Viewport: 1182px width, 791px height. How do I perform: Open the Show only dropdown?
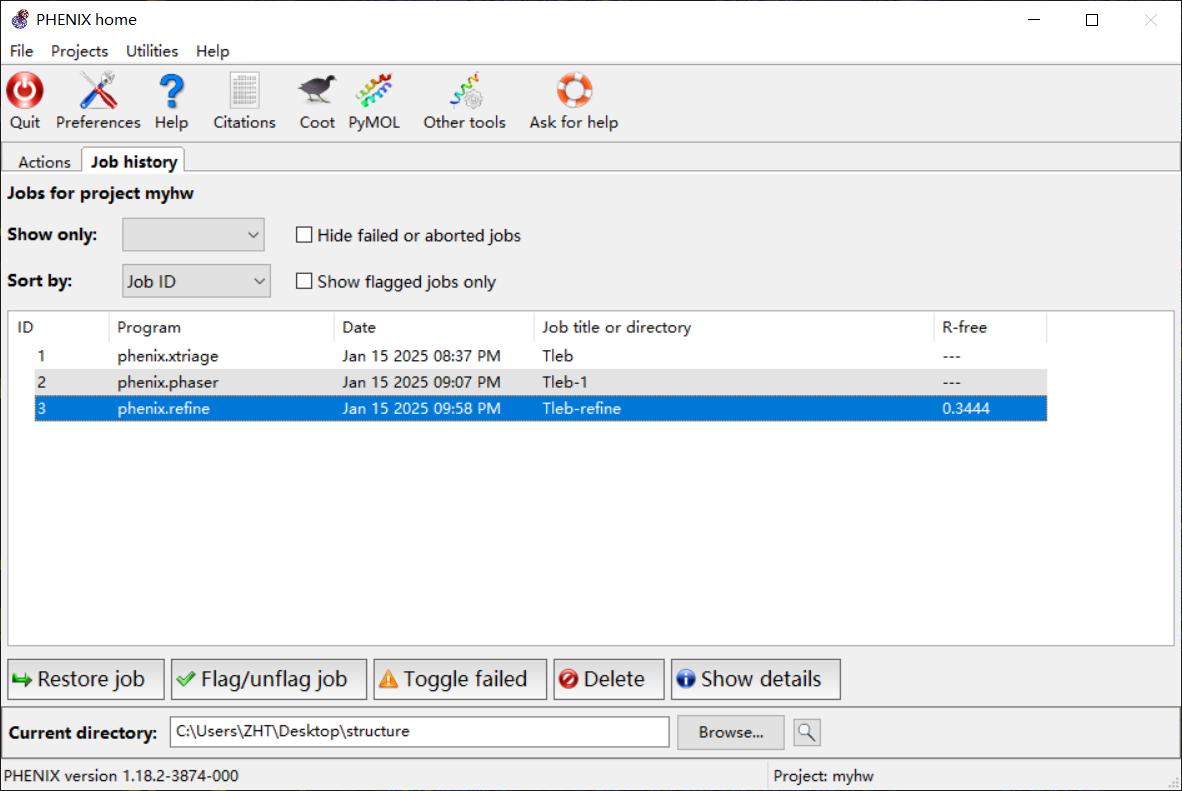(193, 235)
